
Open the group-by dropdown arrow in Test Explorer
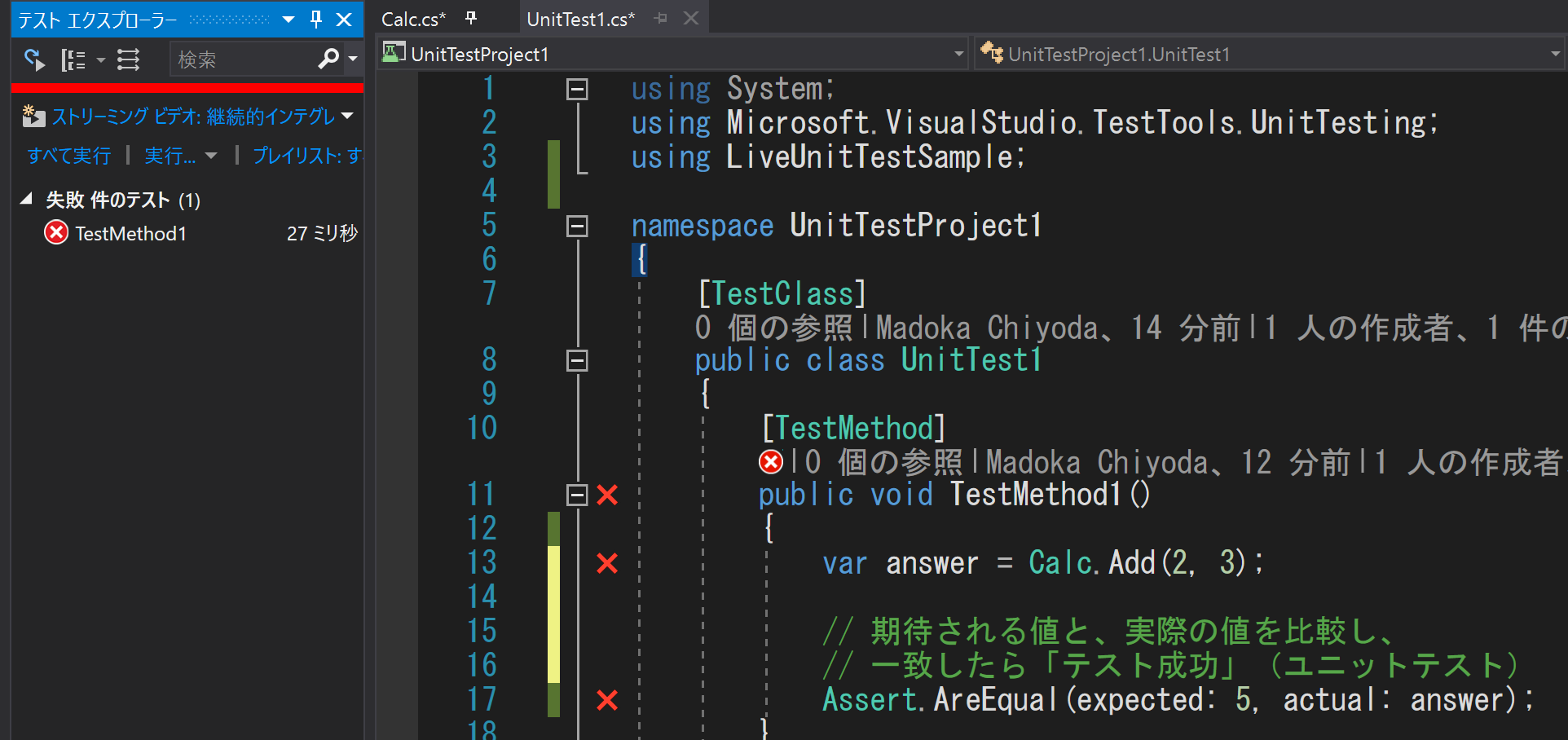click(101, 59)
